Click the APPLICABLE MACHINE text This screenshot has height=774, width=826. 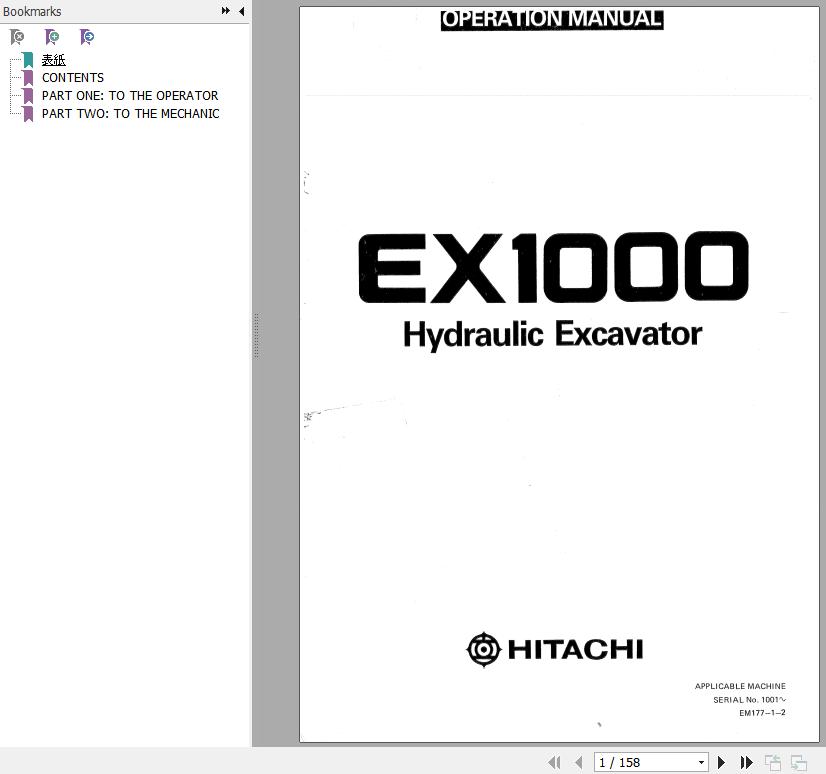[x=740, y=686]
